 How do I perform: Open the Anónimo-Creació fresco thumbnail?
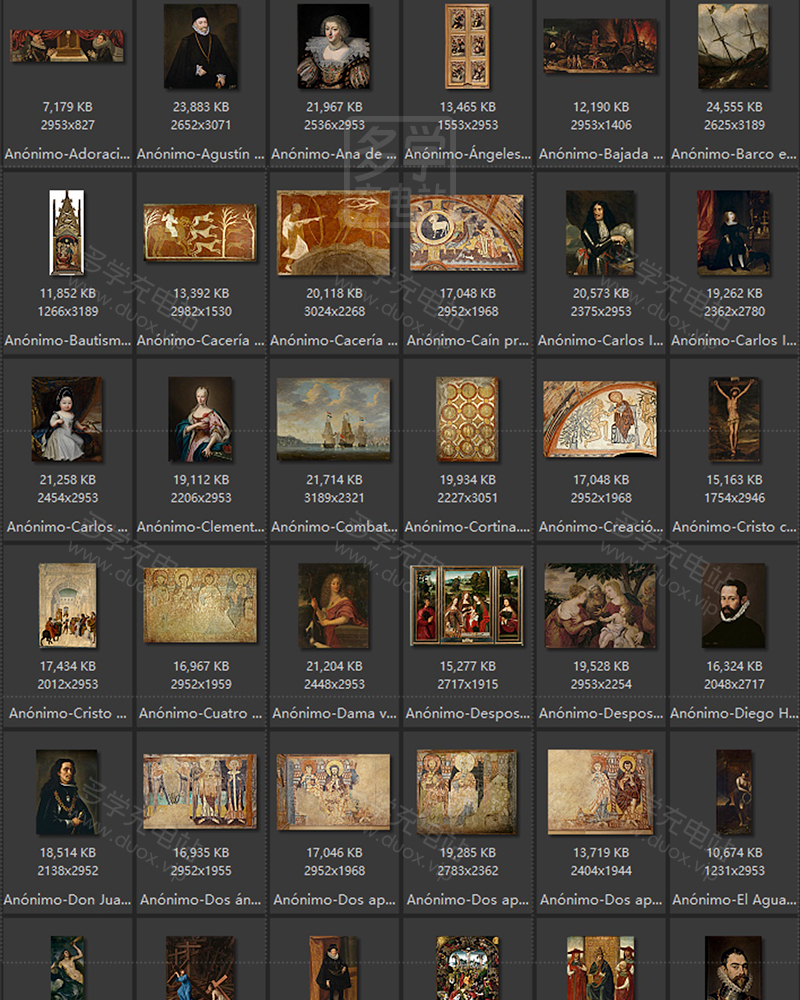click(x=600, y=419)
